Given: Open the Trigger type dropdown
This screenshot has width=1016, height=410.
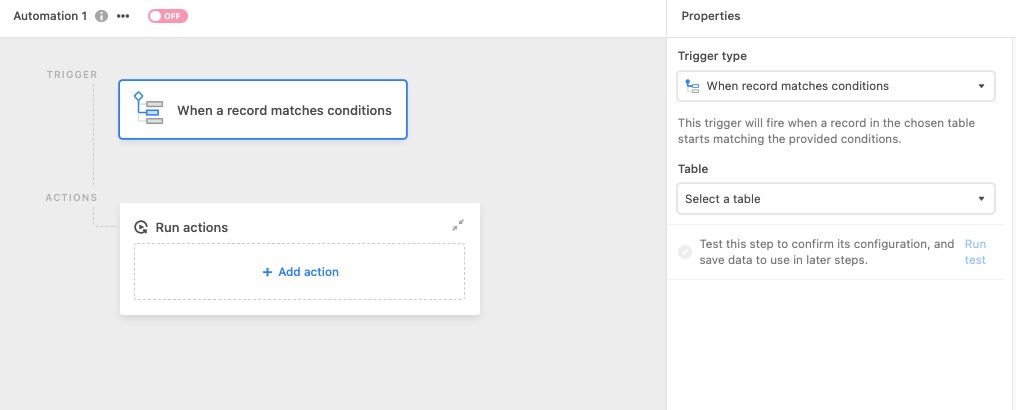Looking at the screenshot, I should [836, 86].
